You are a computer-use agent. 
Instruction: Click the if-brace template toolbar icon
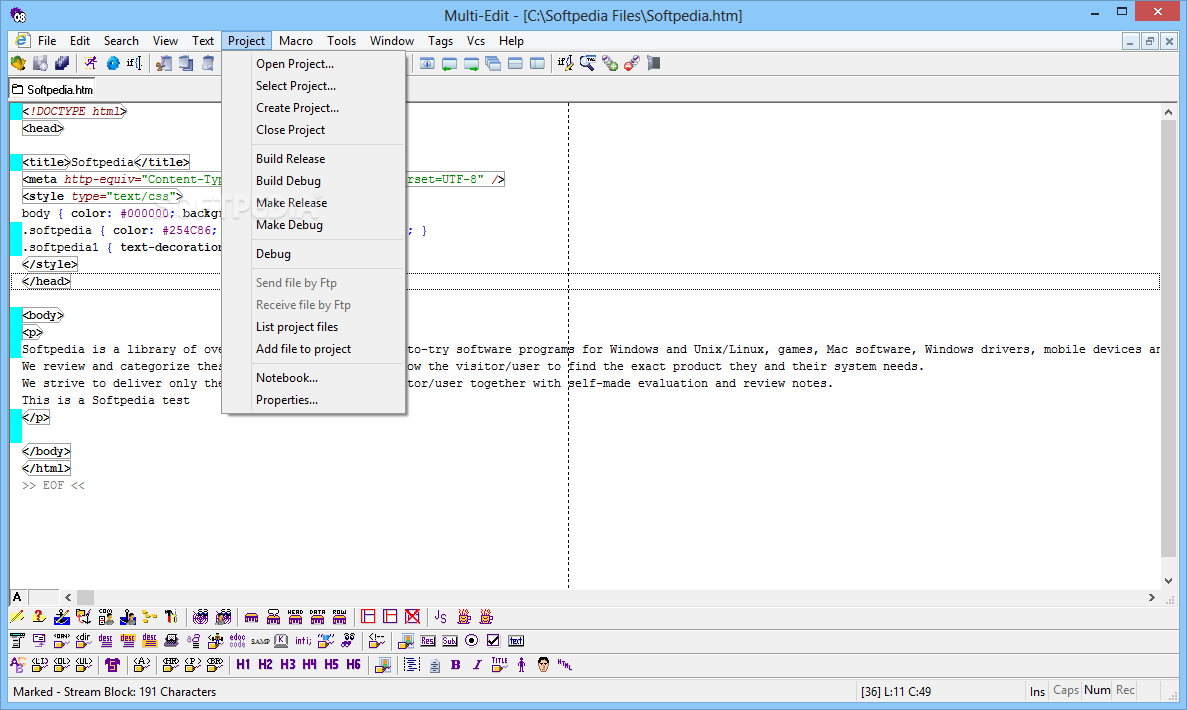coord(134,64)
